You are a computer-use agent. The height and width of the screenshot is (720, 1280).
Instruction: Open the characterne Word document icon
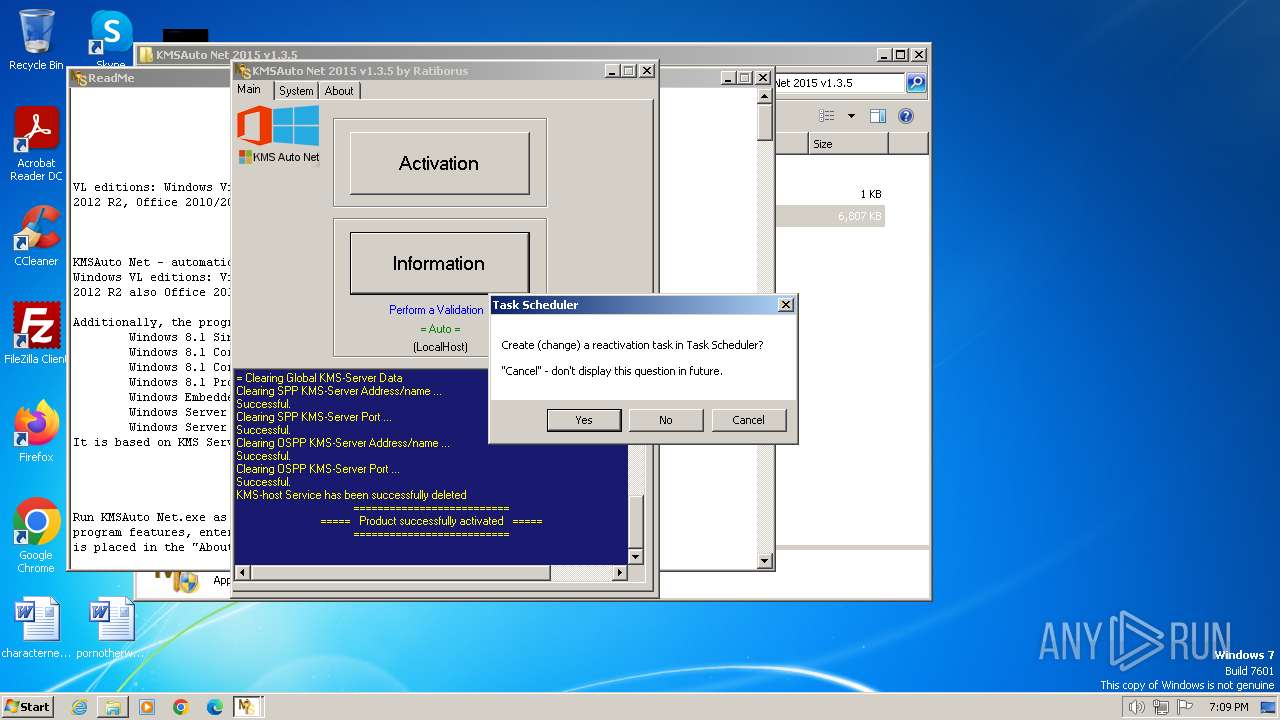point(36,628)
